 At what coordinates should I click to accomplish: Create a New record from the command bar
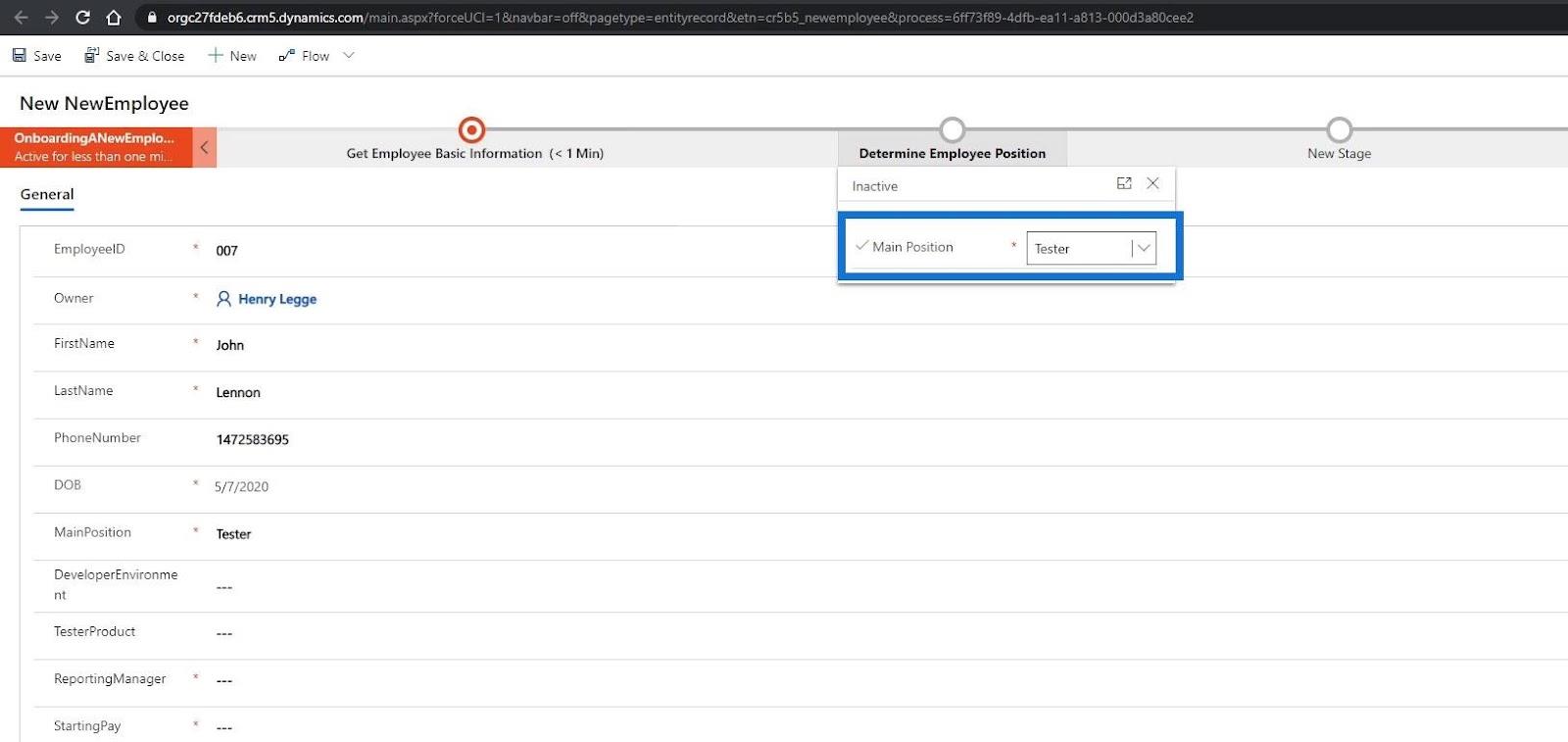232,56
